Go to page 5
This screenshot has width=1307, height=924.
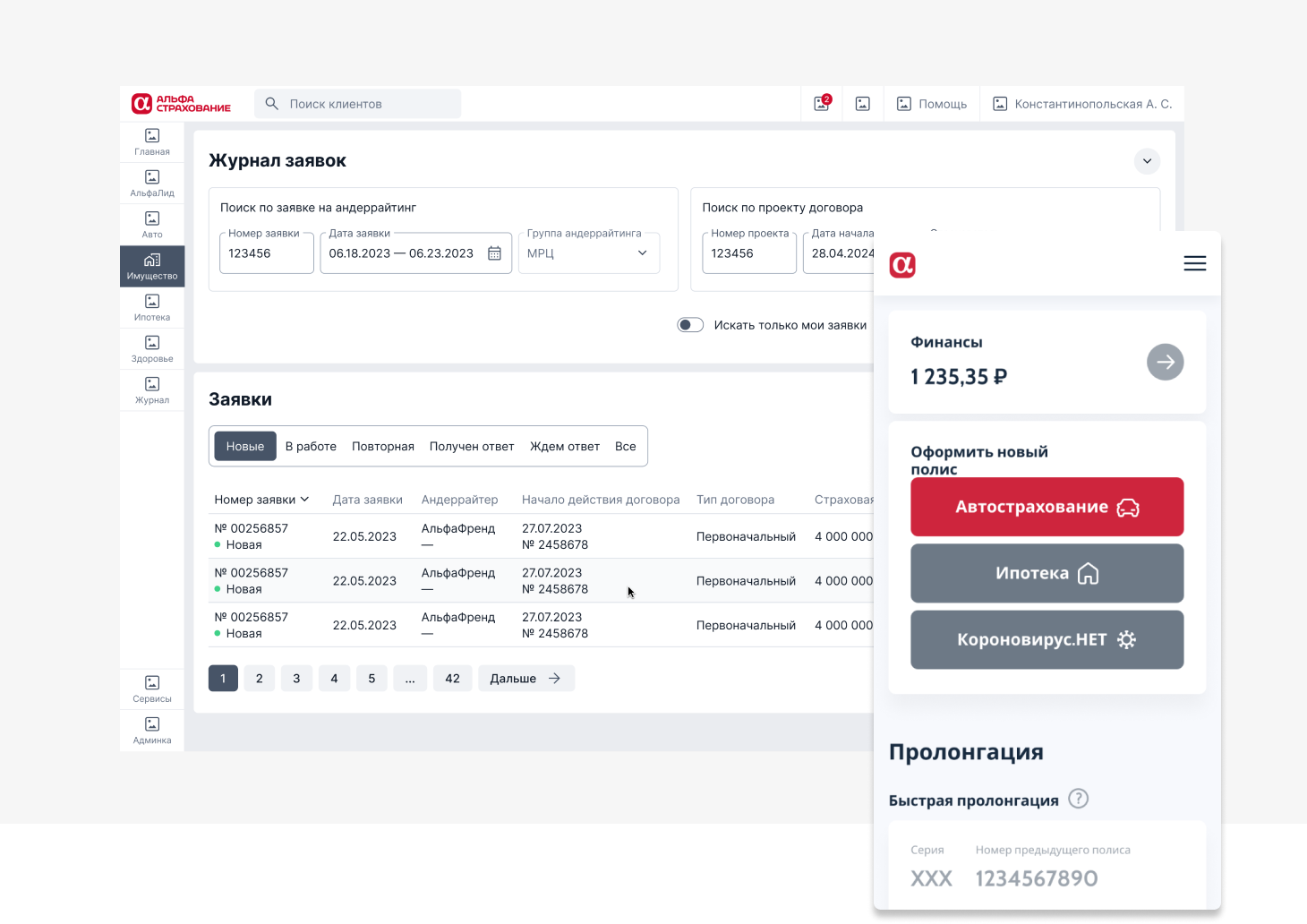372,679
